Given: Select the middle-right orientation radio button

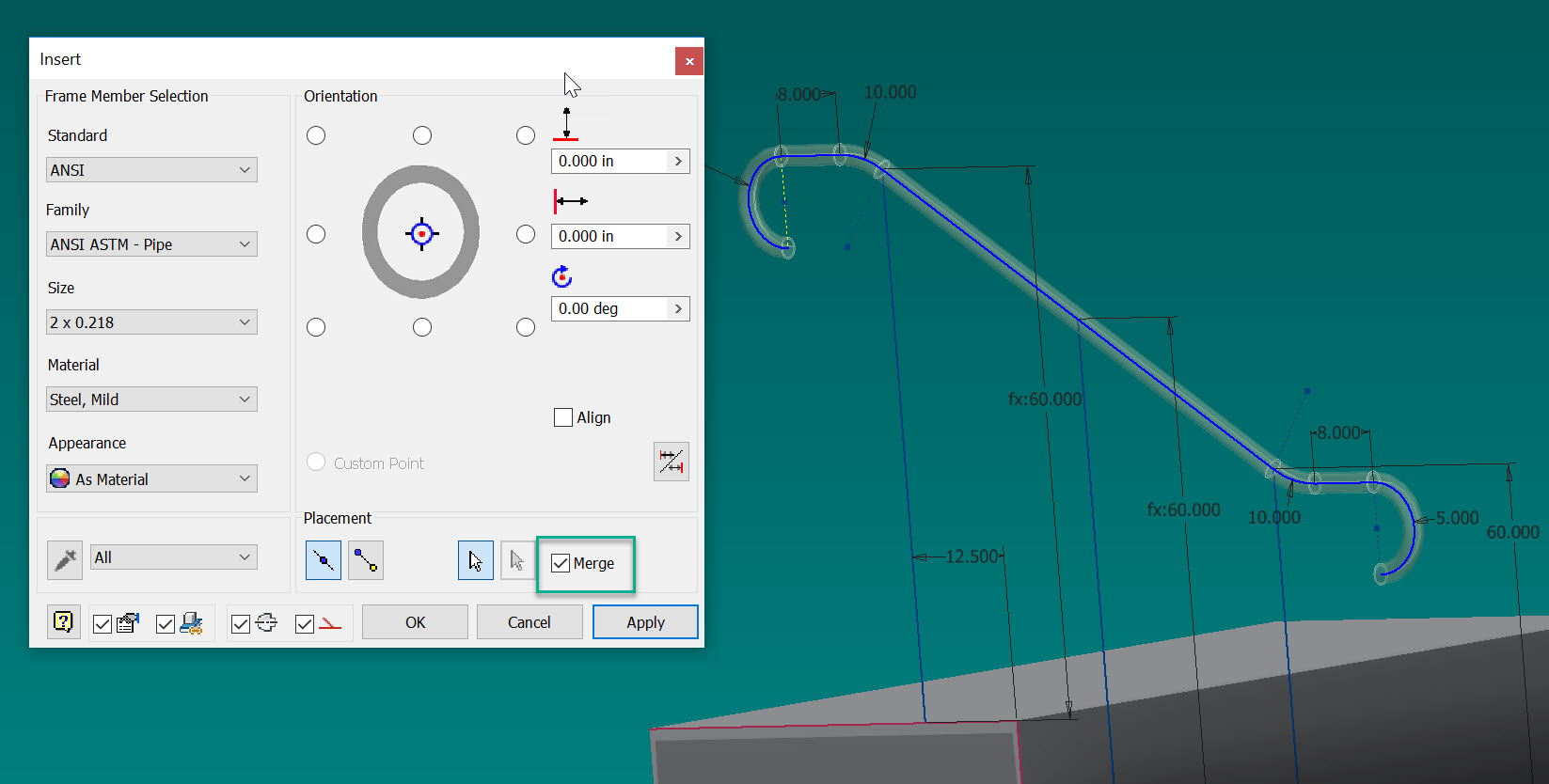Looking at the screenshot, I should point(526,234).
